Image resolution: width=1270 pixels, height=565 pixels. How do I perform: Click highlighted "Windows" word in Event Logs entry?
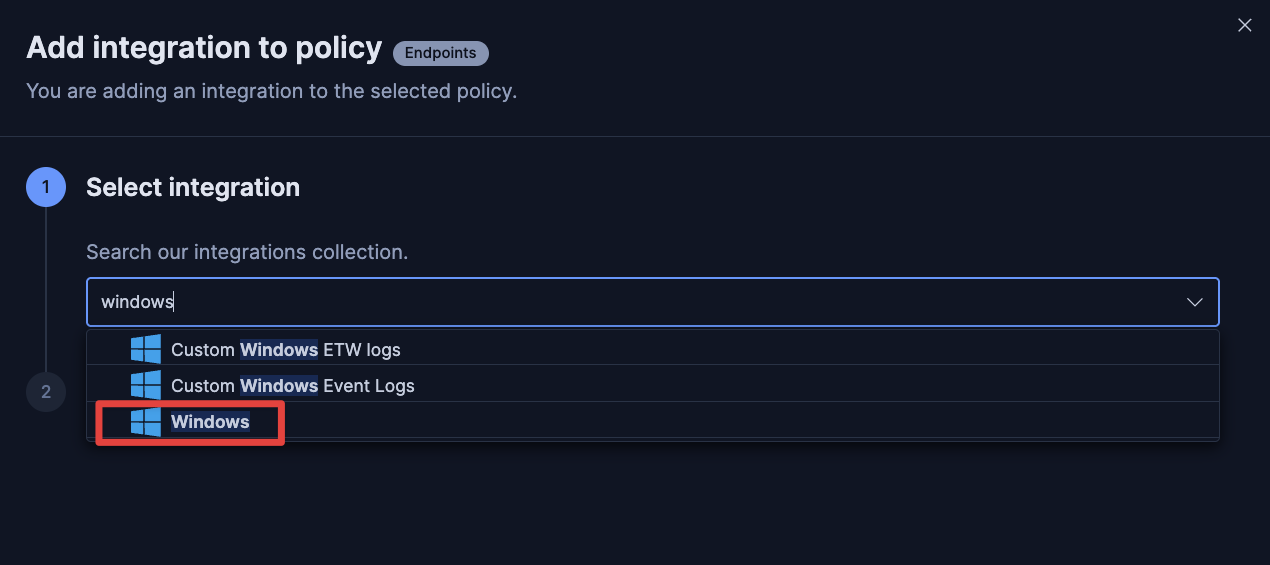279,385
